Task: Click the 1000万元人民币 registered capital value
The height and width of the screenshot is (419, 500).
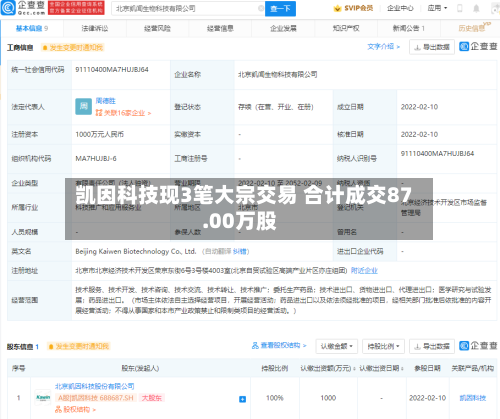Action: pyautogui.click(x=99, y=135)
